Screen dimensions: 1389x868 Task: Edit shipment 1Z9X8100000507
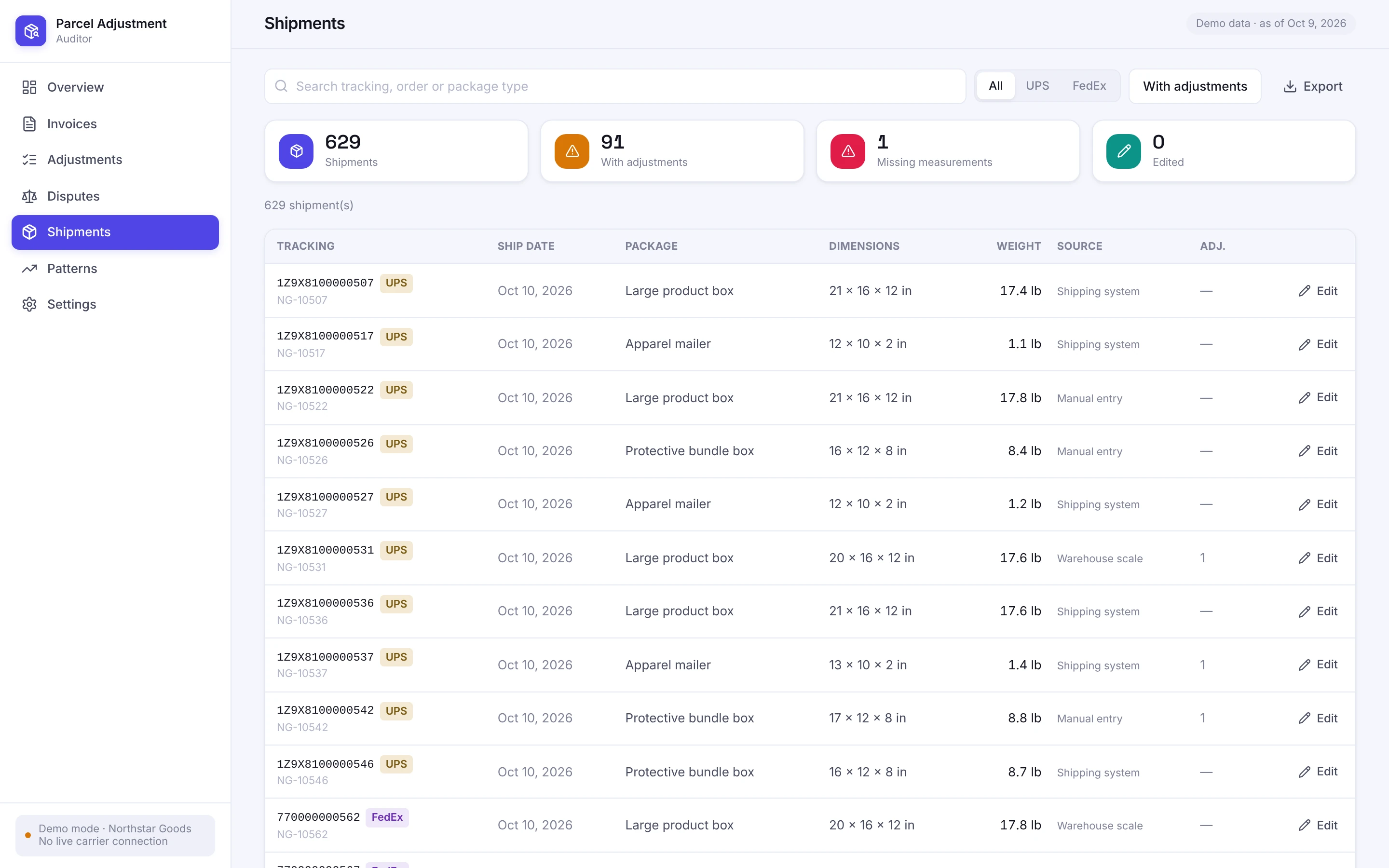[x=1318, y=291]
